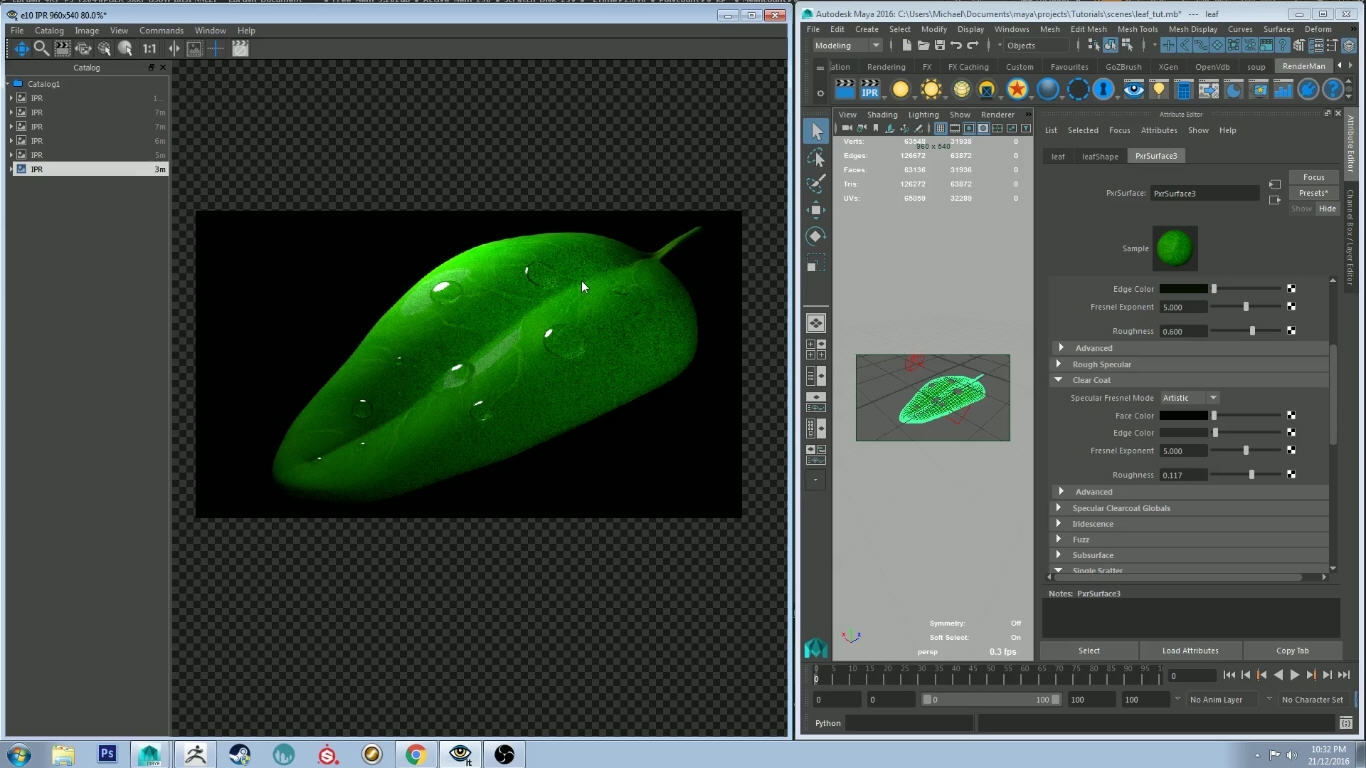
Task: Click the play forward button in timeline controls
Action: click(1295, 675)
